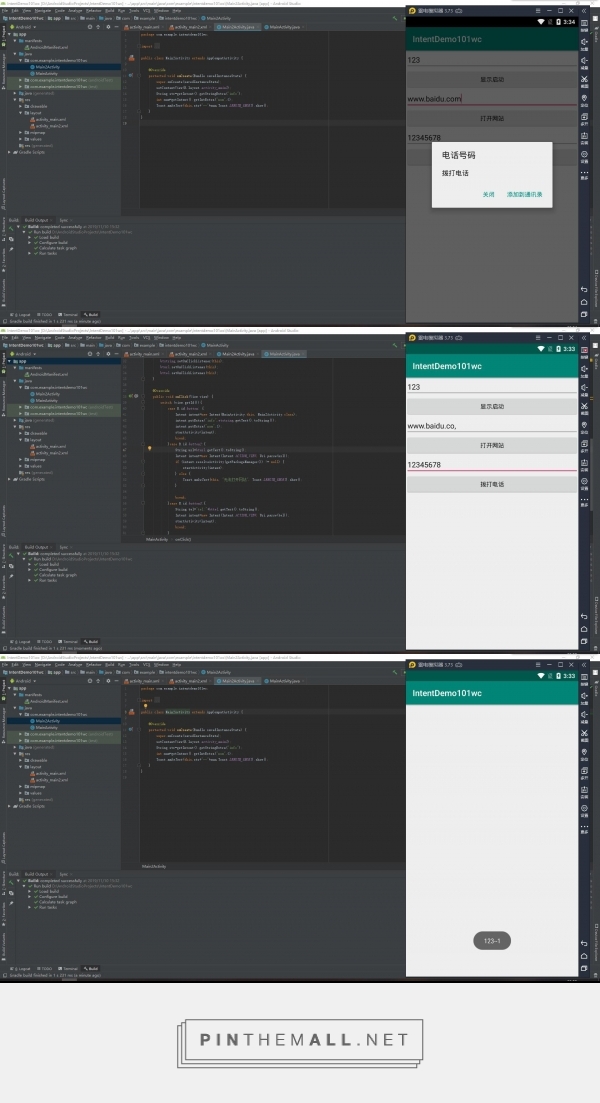The height and width of the screenshot is (1103, 600).
Task: Tap Android back arrow in top emulator sidebar
Action: pyautogui.click(x=584, y=290)
